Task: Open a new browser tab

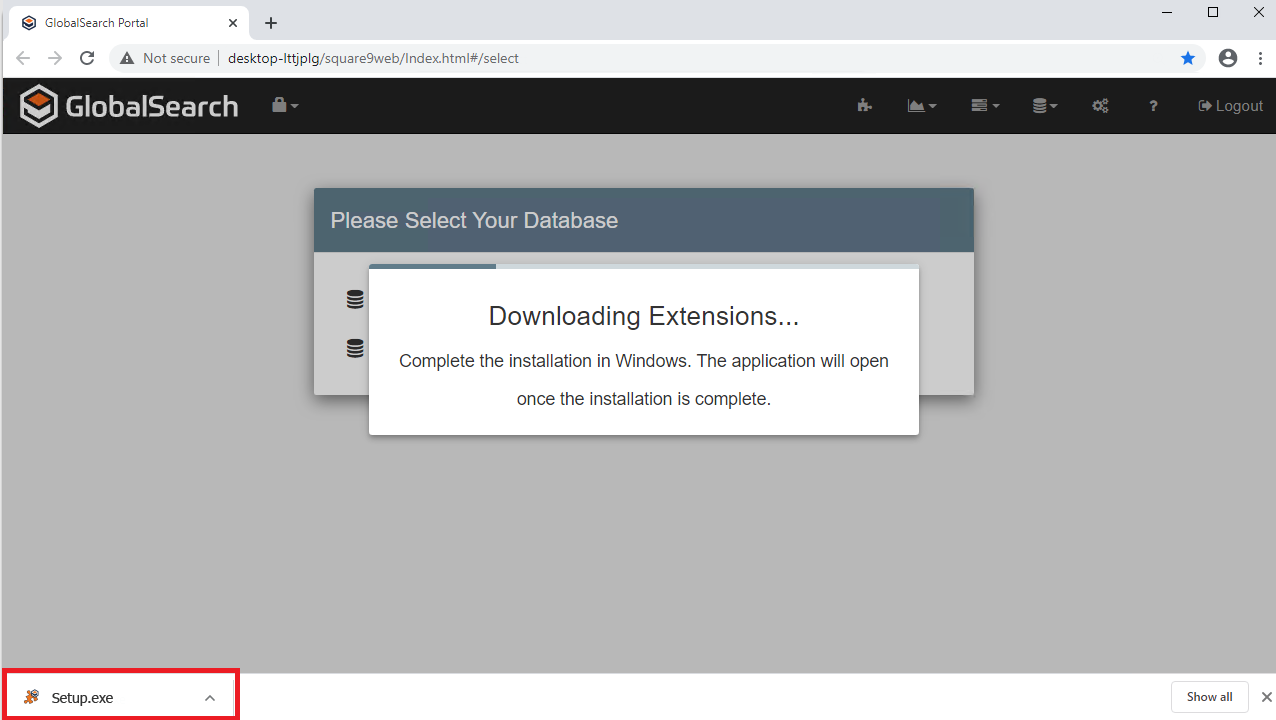Action: coord(271,23)
